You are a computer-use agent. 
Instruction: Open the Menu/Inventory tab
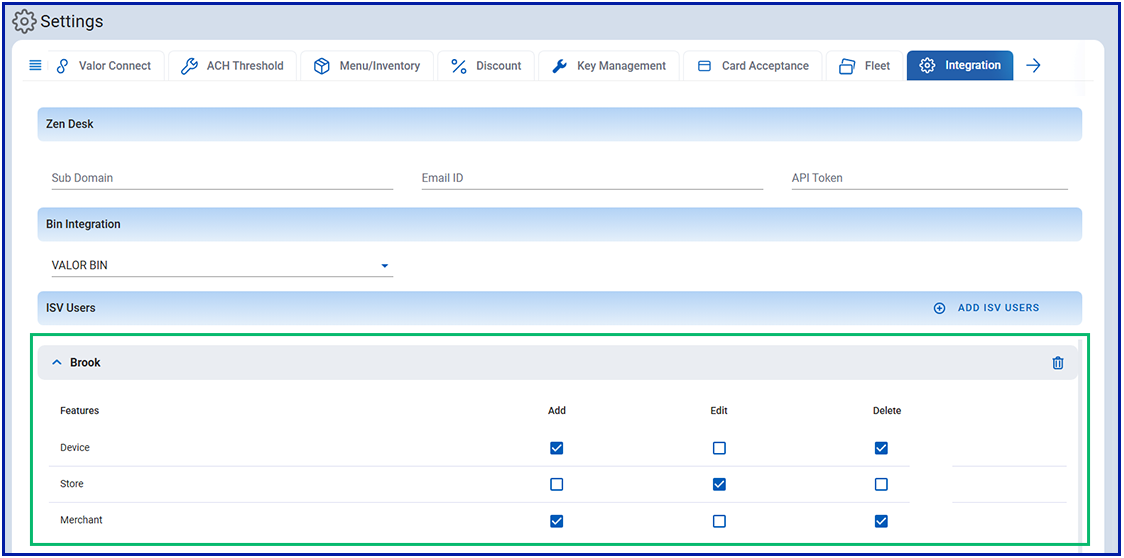pos(367,65)
